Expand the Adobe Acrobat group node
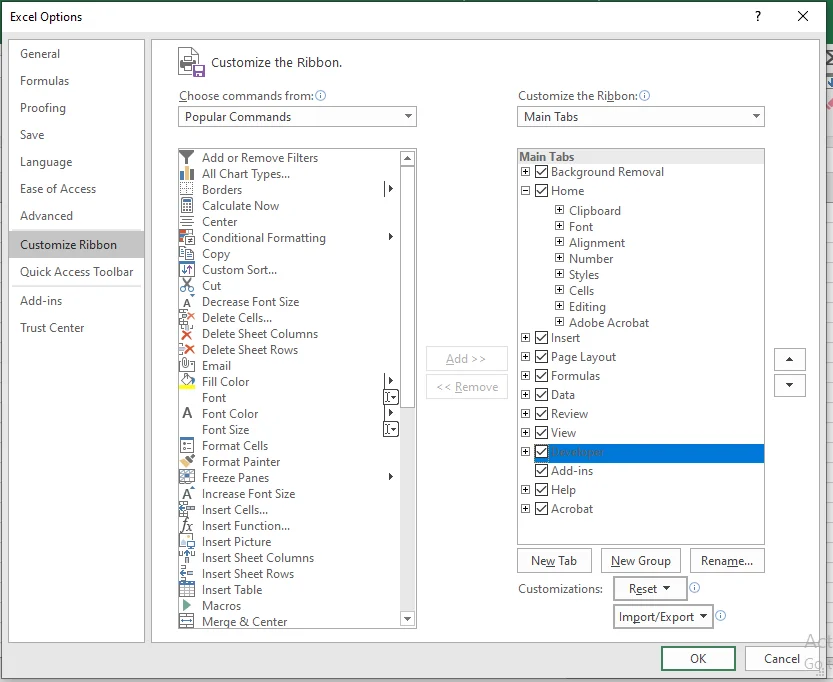This screenshot has width=833, height=682. tap(559, 321)
